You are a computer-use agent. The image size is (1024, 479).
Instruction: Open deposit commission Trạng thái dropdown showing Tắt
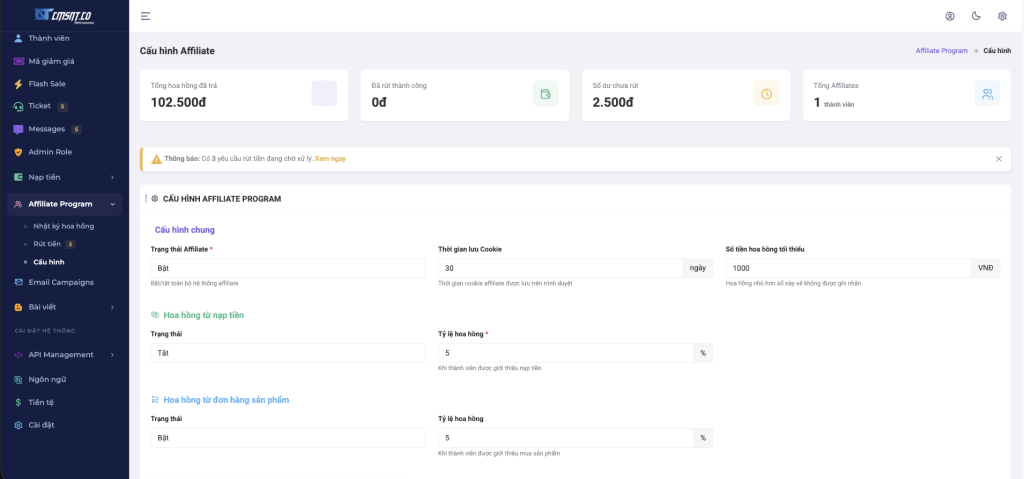coord(287,353)
